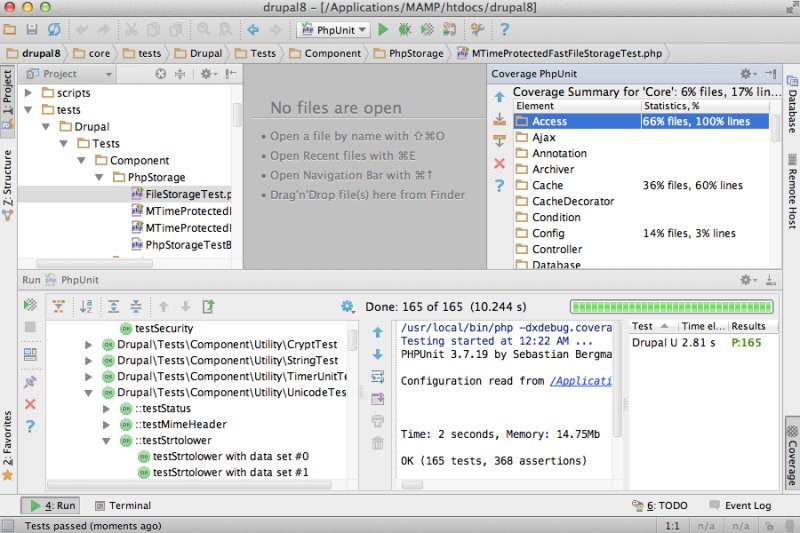Toggle the Favorites tool window side tab
This screenshot has height=533, width=800.
click(x=8, y=446)
